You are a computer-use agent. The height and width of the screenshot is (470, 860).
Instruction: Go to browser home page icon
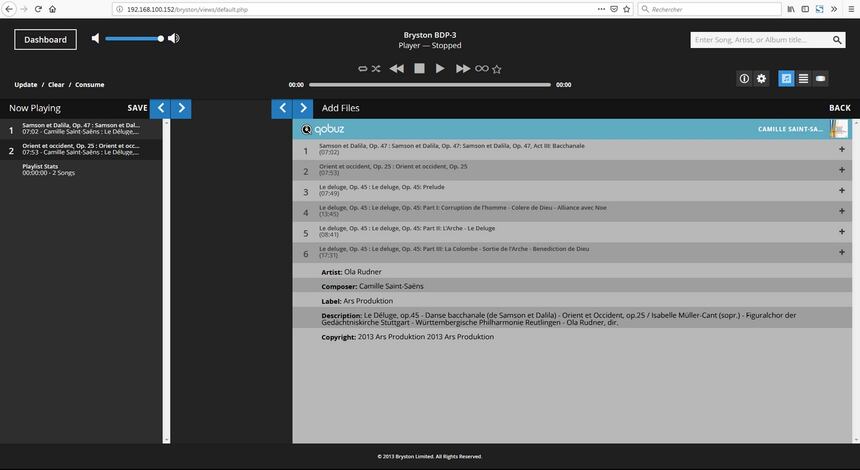53,9
